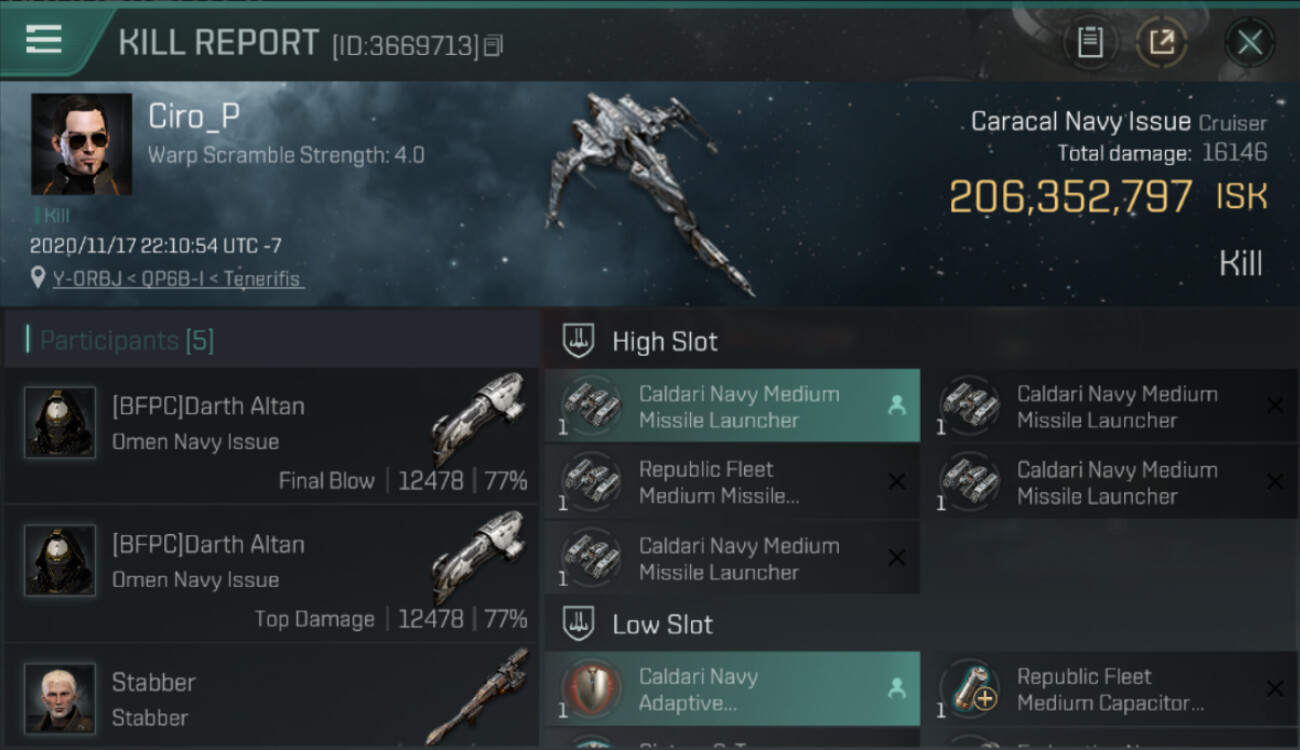
Task: Open Darth Altan's Top Damage portrait
Action: click(60, 560)
